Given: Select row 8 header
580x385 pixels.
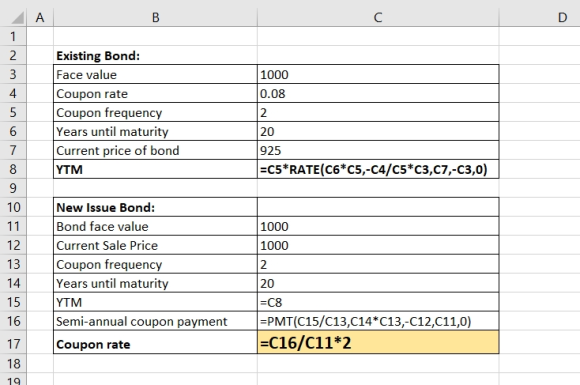Looking at the screenshot, I should [x=13, y=169].
